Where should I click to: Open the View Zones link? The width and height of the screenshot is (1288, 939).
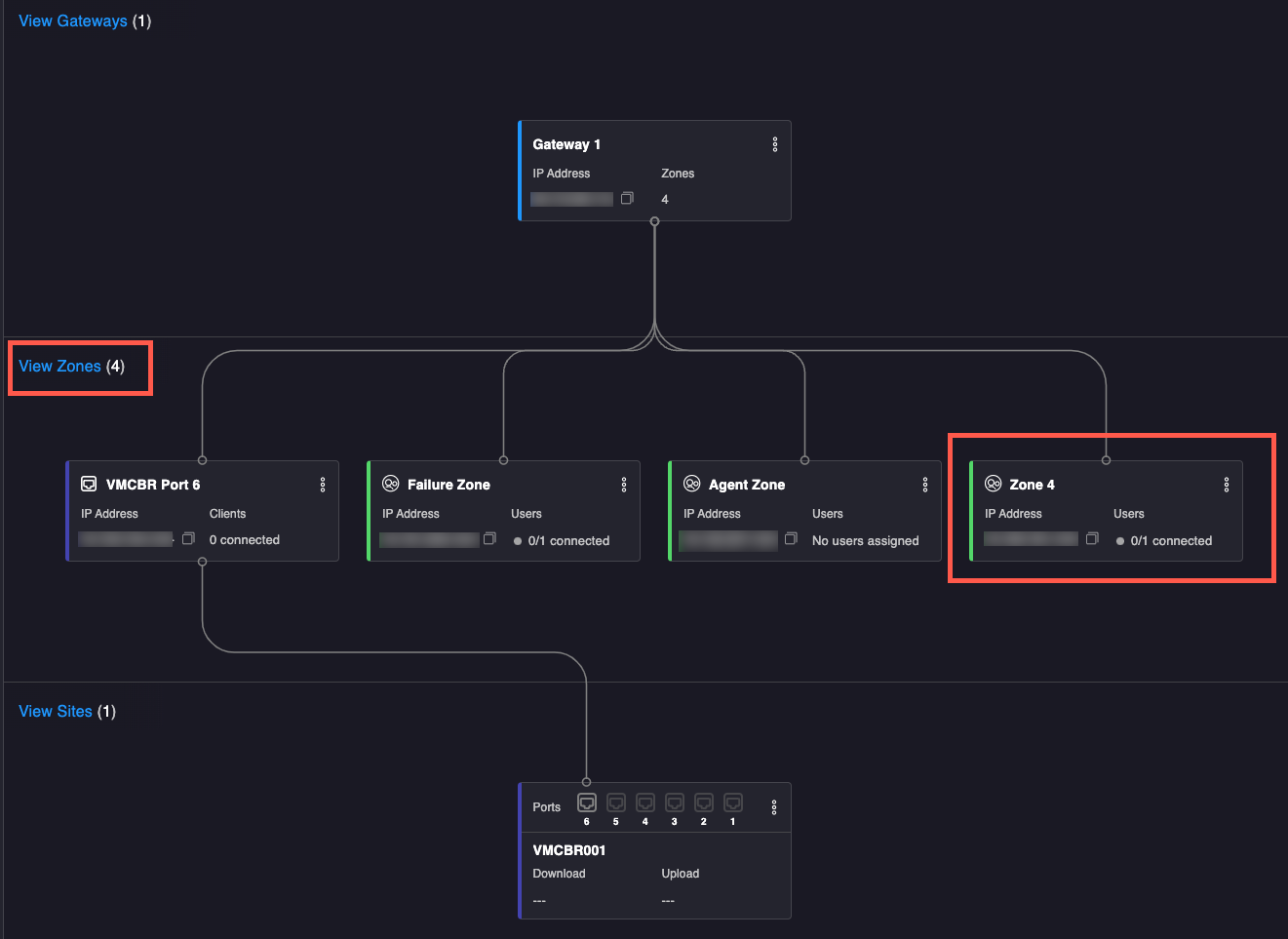tap(60, 367)
